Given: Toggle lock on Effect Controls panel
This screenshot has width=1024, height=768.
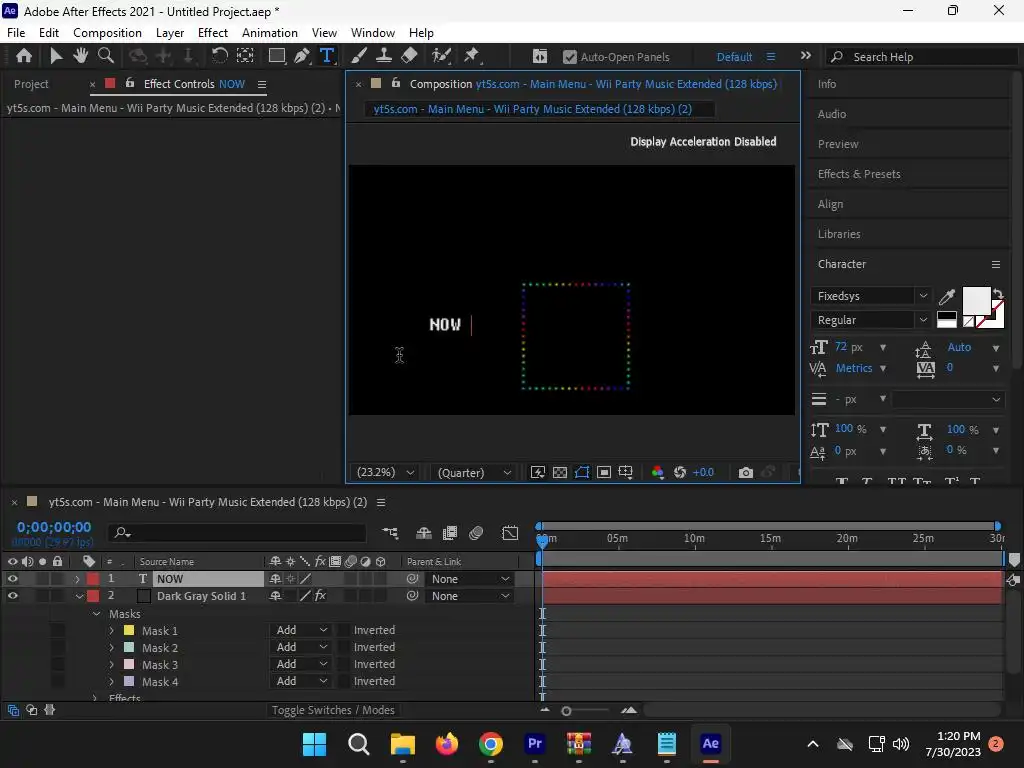Looking at the screenshot, I should pos(130,84).
